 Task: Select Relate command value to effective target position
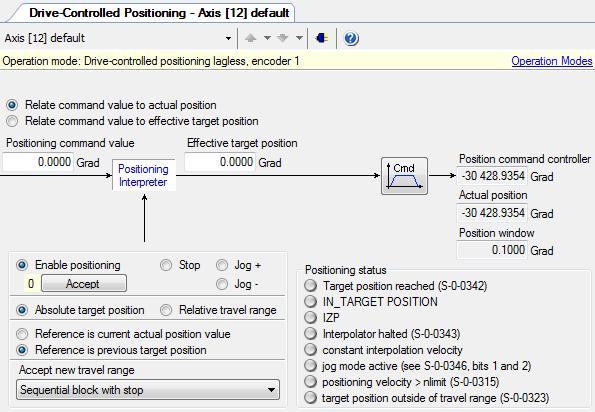coord(12,121)
